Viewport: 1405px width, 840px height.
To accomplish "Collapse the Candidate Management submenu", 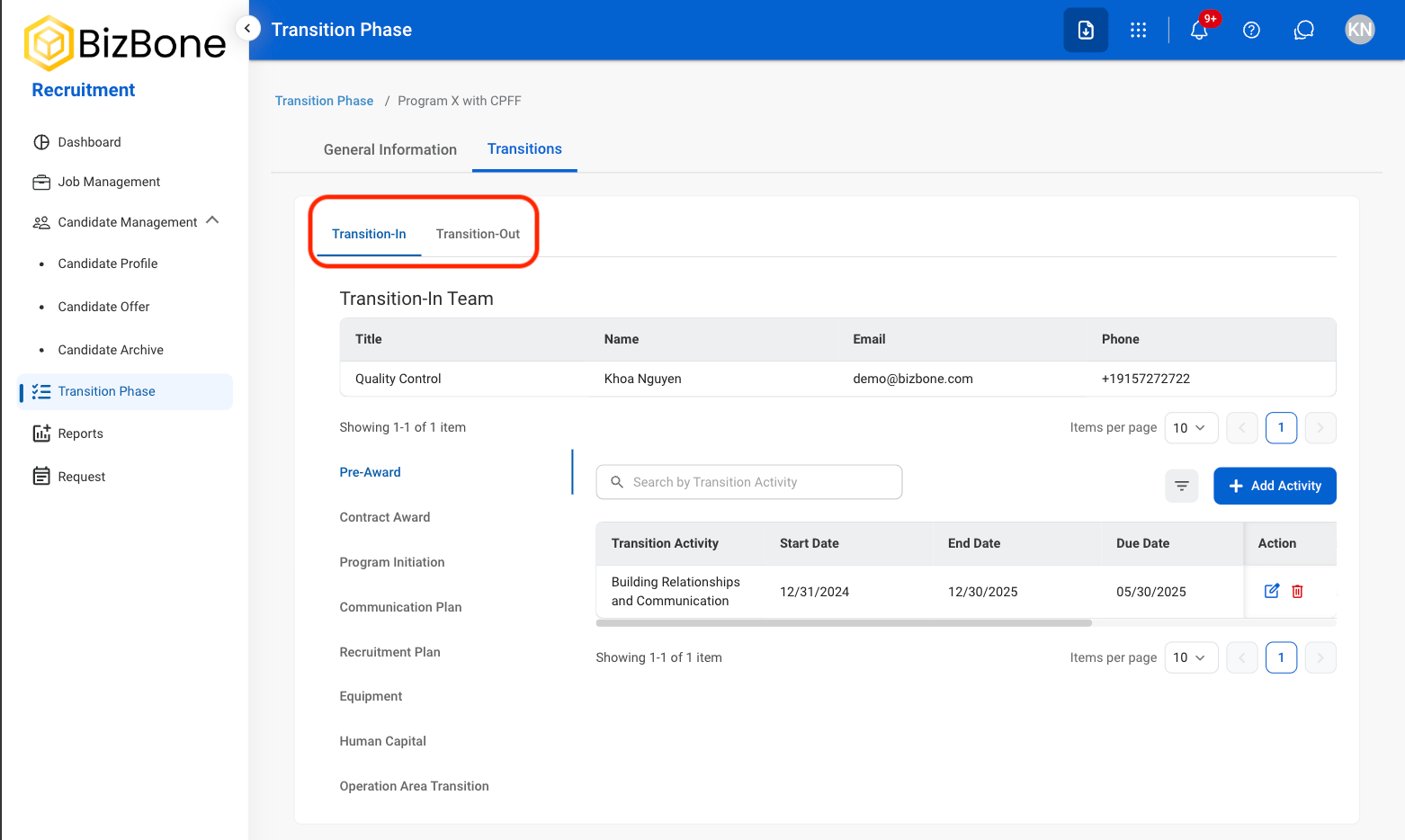I will (212, 220).
